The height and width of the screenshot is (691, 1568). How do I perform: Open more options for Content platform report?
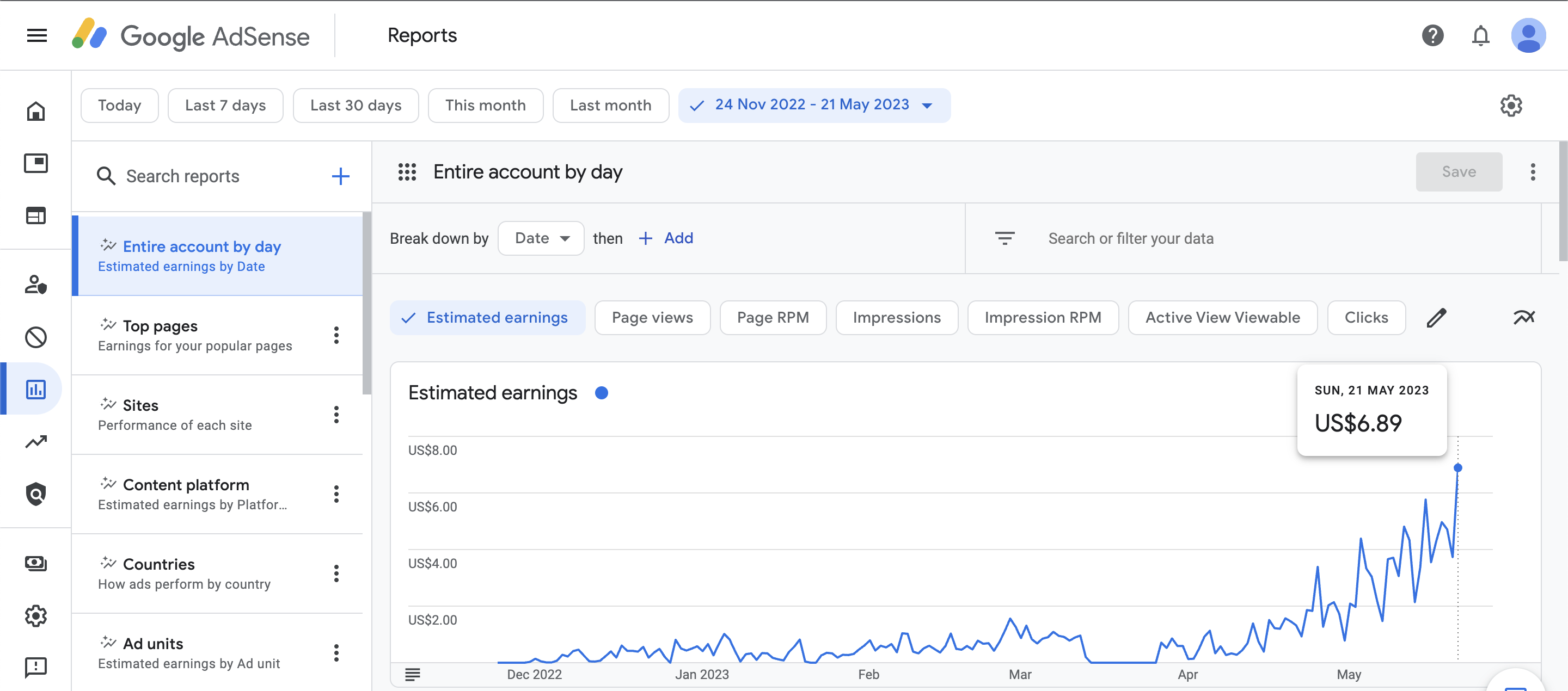(x=336, y=494)
